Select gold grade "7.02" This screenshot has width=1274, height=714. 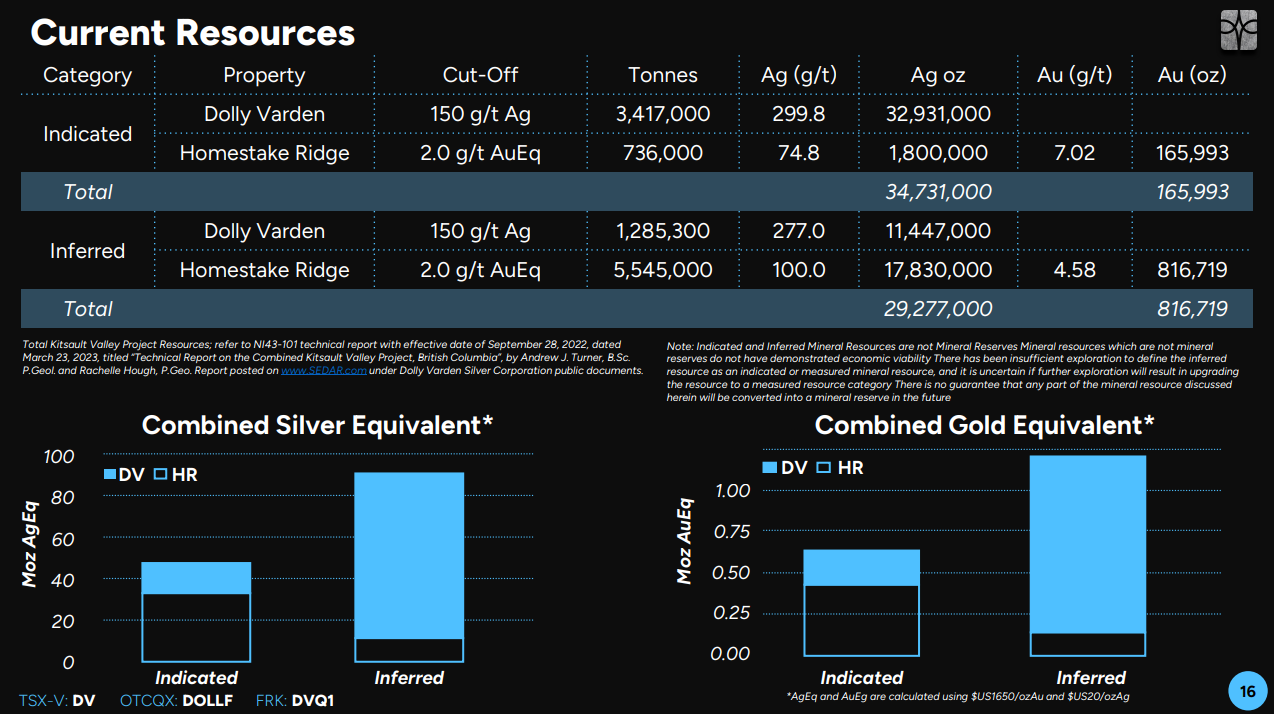[1075, 153]
